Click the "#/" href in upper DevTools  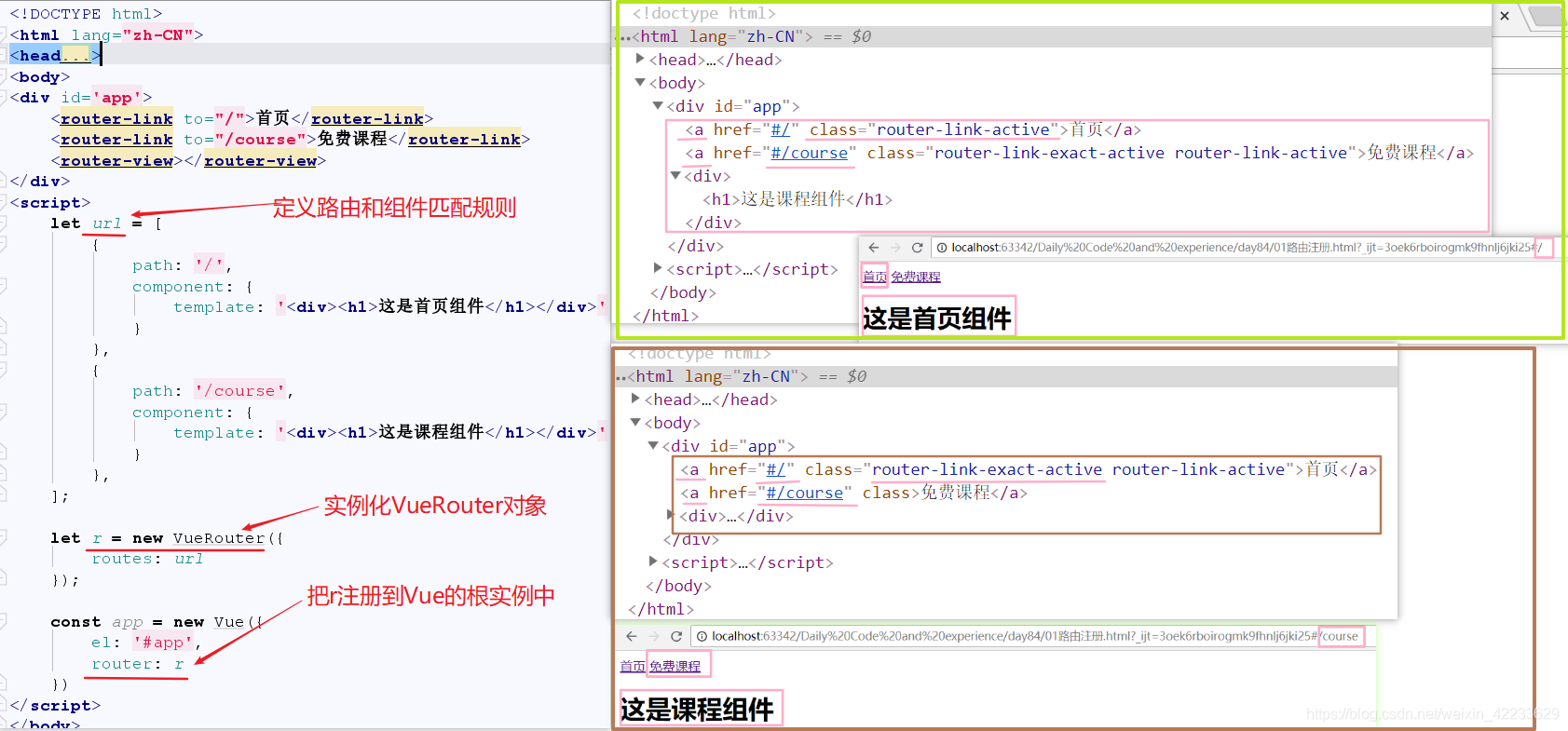coord(780,129)
